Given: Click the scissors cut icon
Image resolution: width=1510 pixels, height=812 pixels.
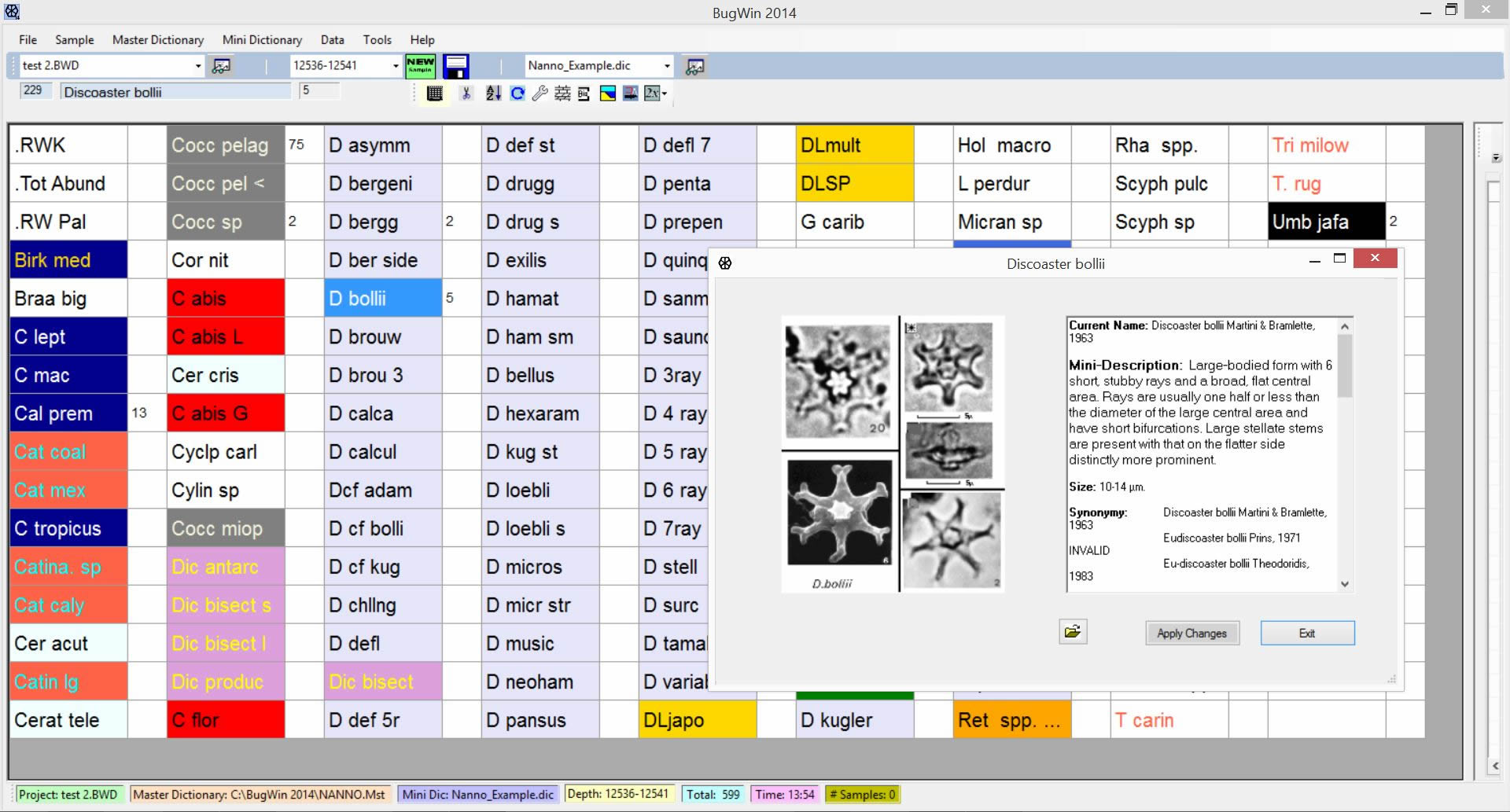Looking at the screenshot, I should click(466, 94).
